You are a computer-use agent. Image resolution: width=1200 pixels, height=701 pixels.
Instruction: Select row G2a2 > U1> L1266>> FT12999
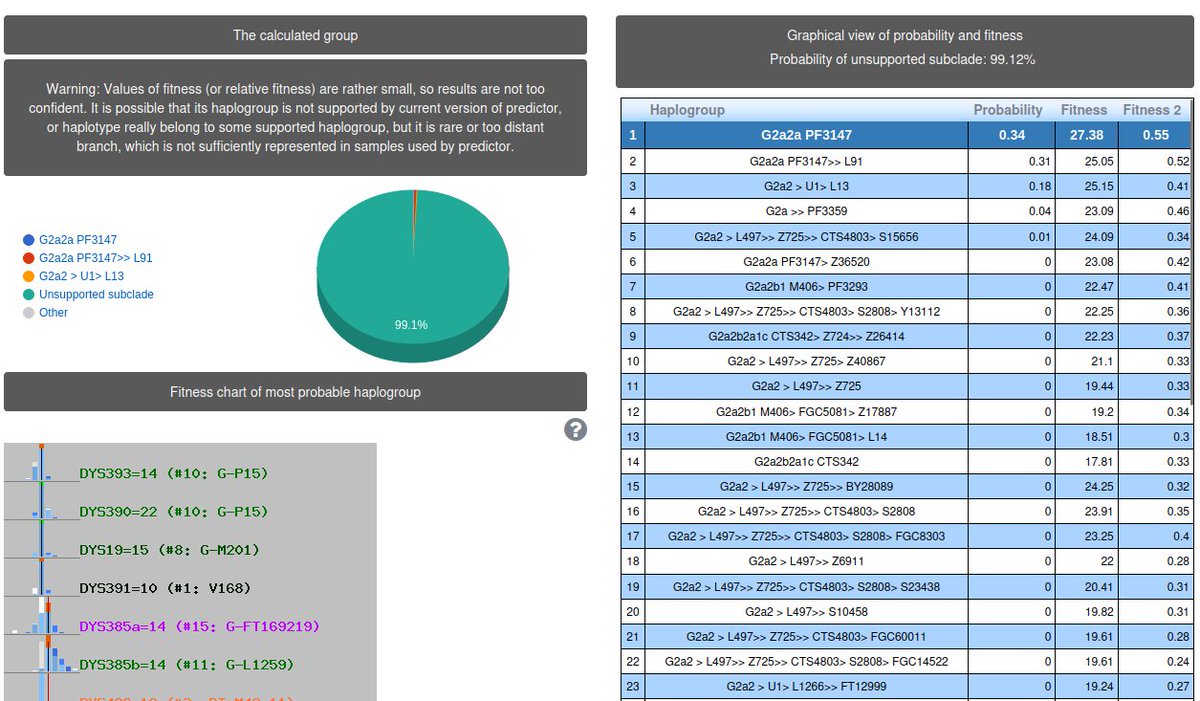[x=908, y=686]
